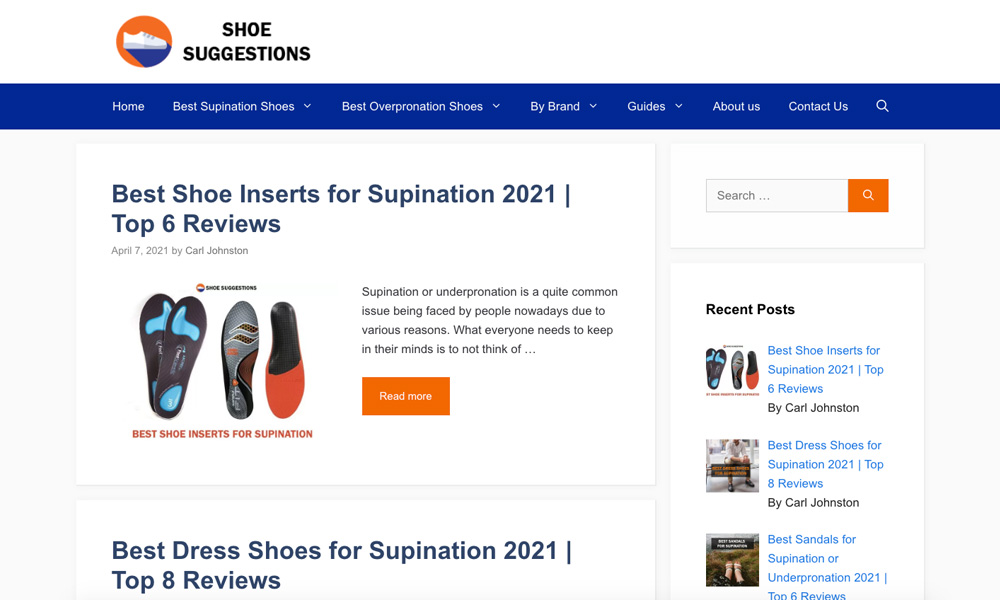
Task: Expand Best Overpronation Shoes dropdown arrow
Action: (x=496, y=106)
